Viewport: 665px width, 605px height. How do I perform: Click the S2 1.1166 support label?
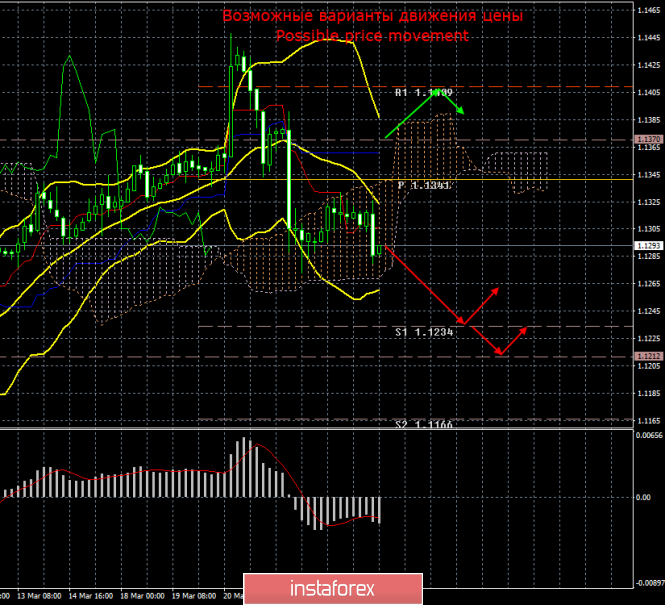[x=424, y=425]
